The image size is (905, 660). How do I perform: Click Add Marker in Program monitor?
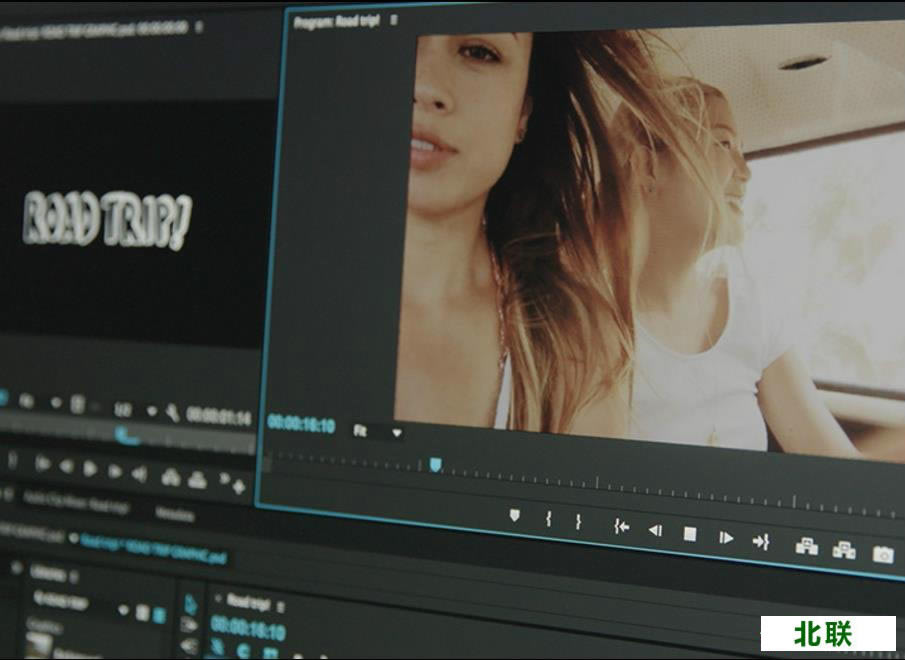[x=515, y=515]
